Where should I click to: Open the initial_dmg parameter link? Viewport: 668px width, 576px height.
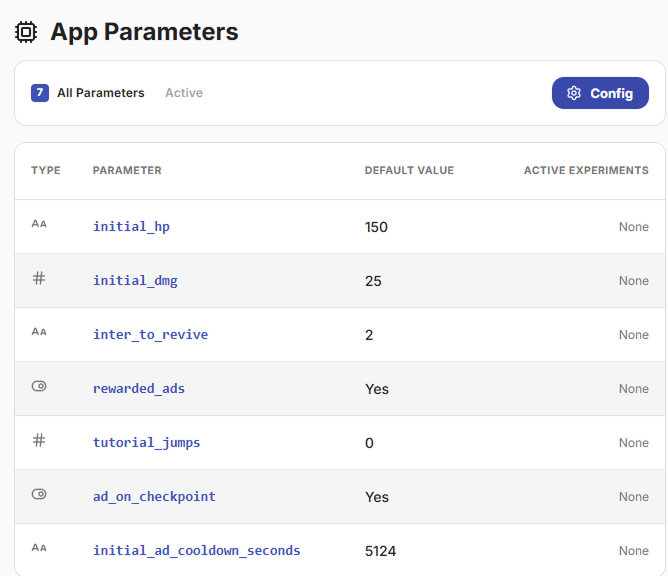pos(135,281)
